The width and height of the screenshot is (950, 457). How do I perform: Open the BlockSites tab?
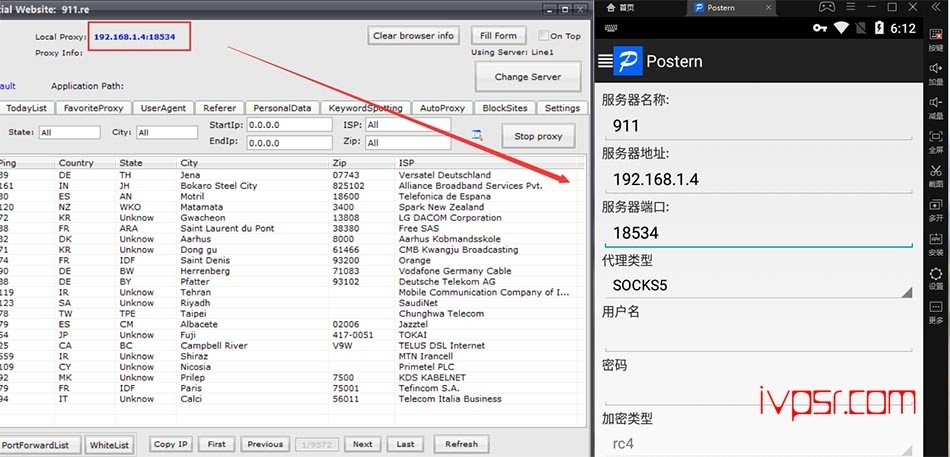tap(505, 108)
